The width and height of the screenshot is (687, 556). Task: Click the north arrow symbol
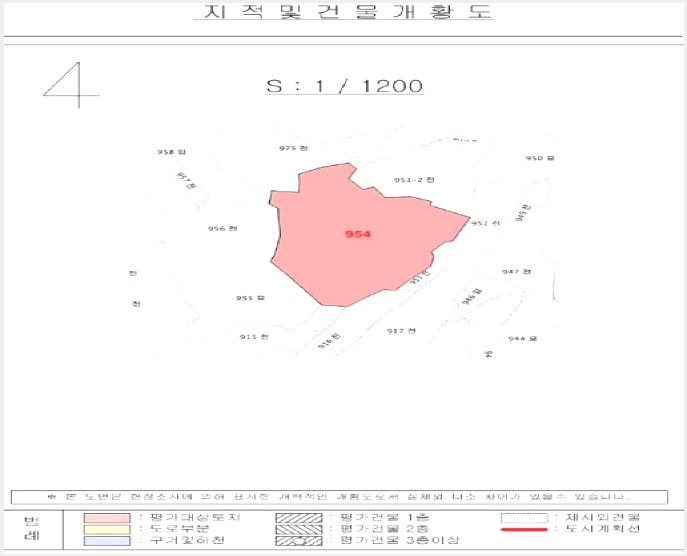71,85
